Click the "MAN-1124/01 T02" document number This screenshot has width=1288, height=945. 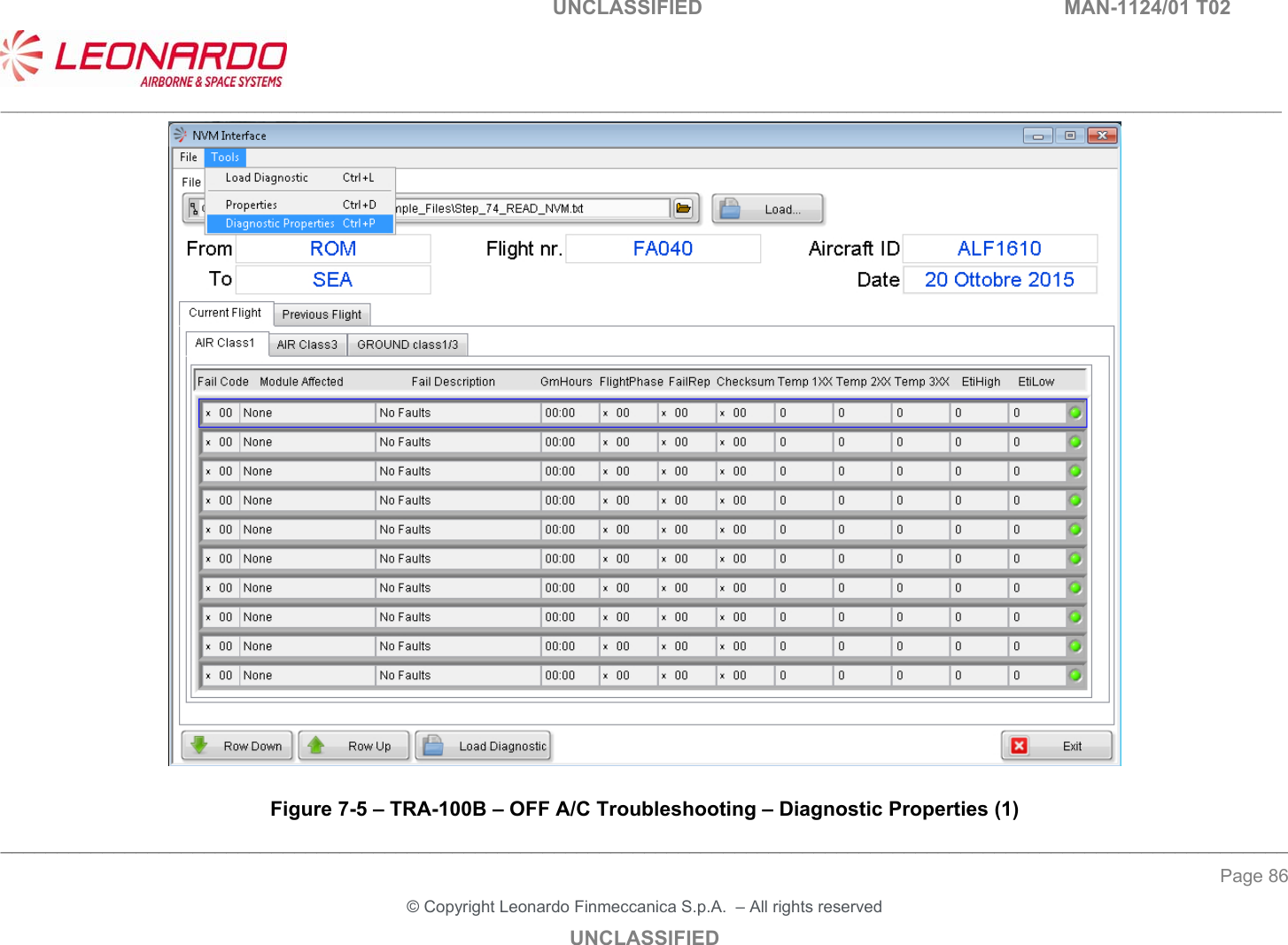pos(1147,9)
